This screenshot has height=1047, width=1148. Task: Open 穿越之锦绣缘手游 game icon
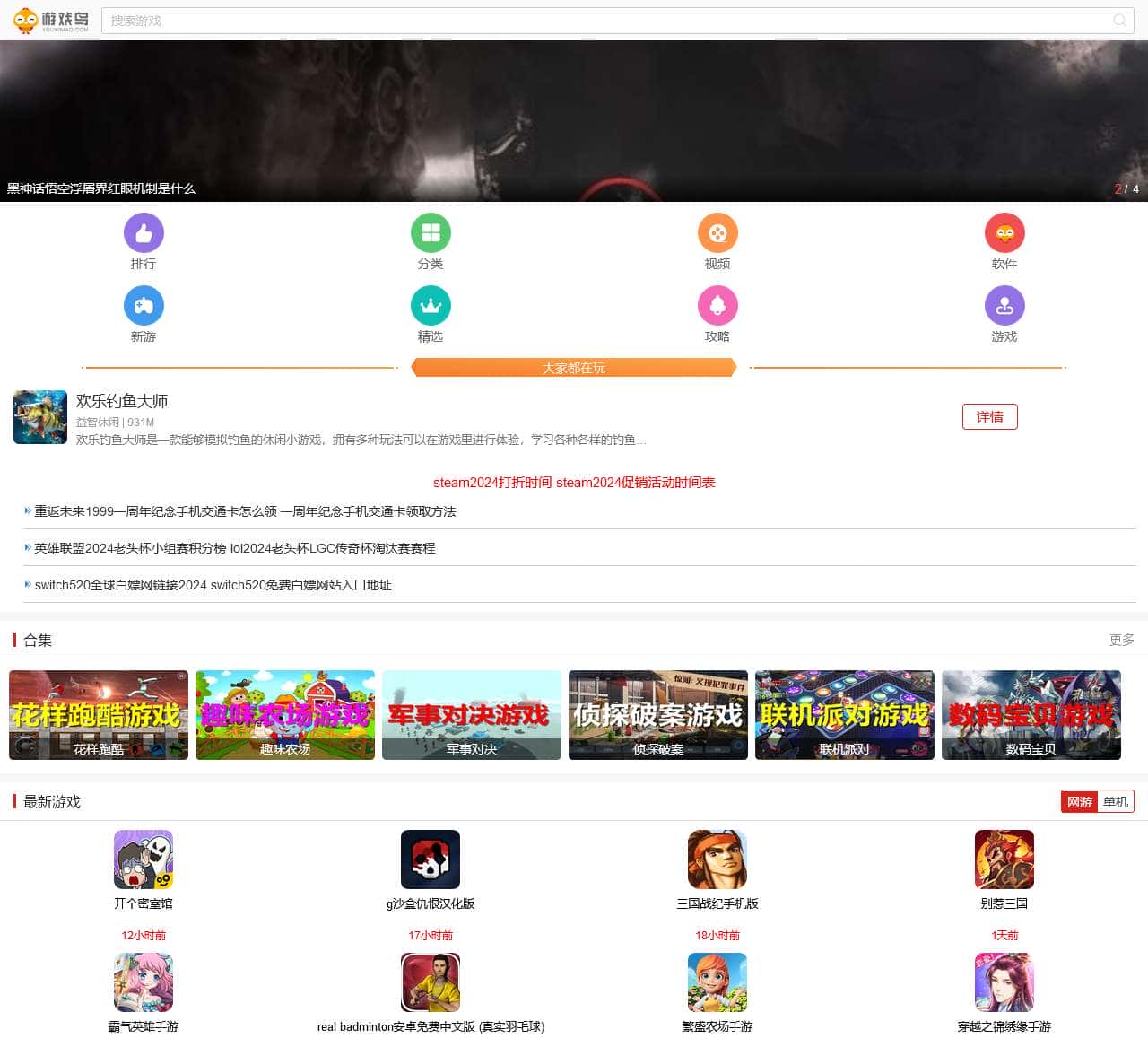click(x=1004, y=982)
